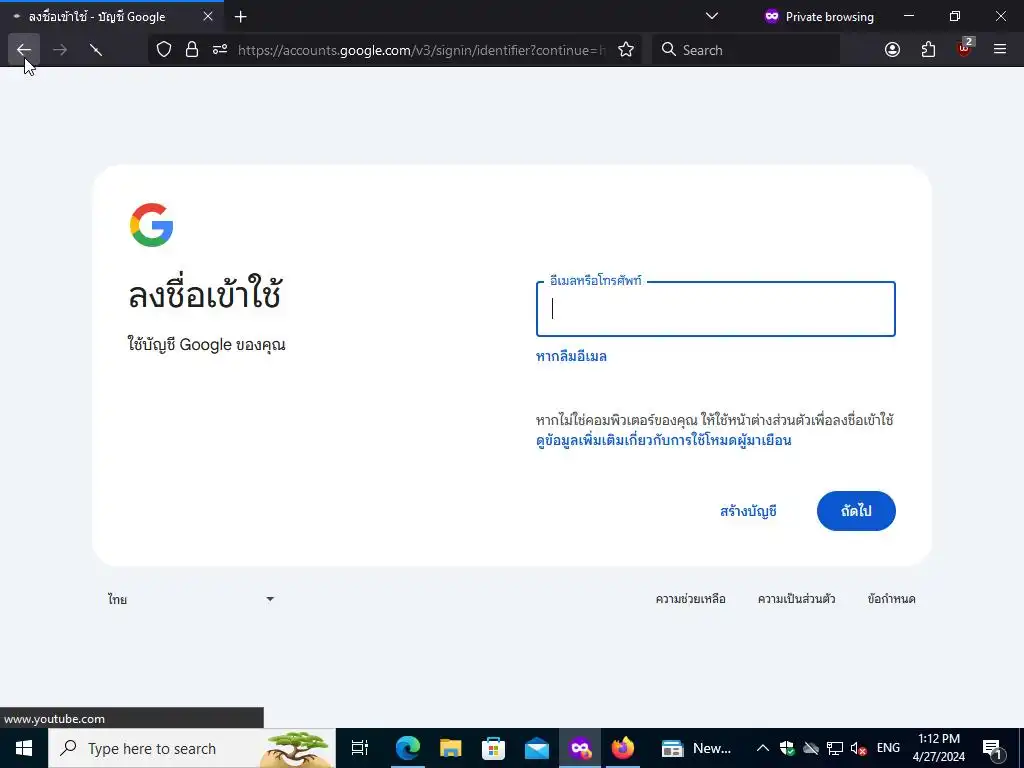Open the Help link ความช่วยเหลือ
This screenshot has width=1024, height=768.
tap(690, 599)
